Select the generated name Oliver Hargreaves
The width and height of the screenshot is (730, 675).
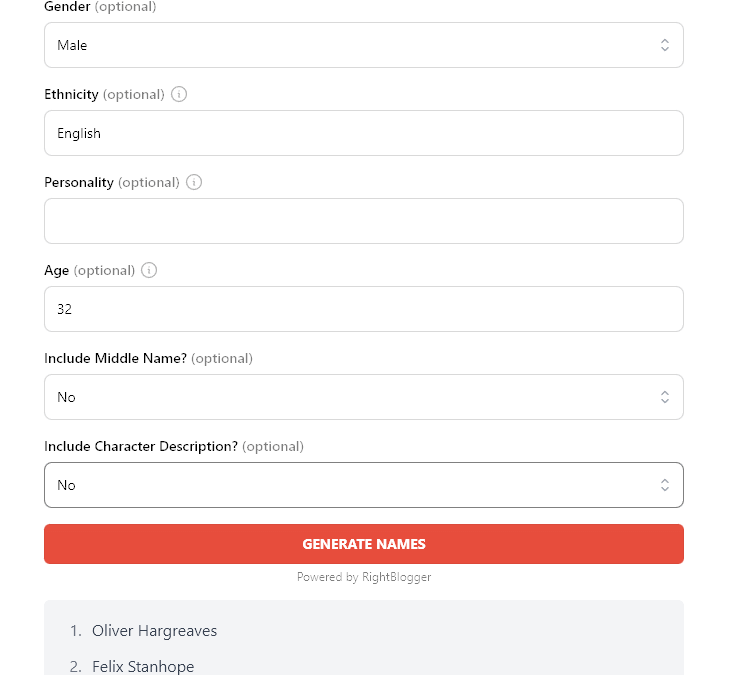[x=154, y=631]
